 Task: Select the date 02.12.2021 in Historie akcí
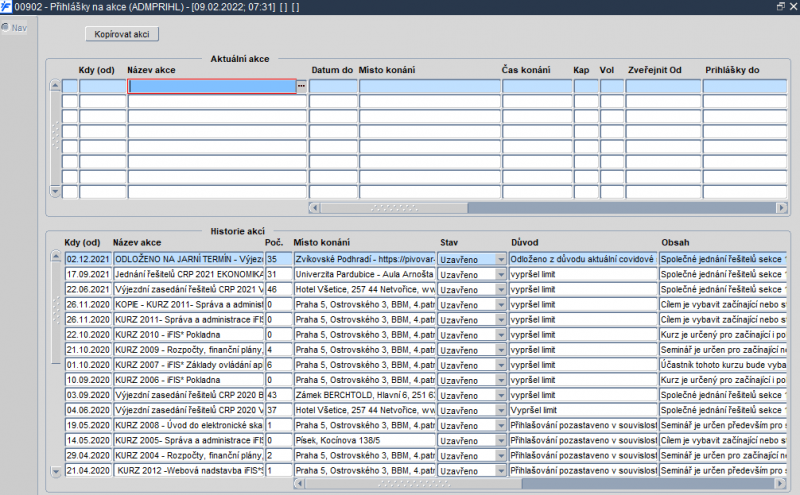(88, 259)
